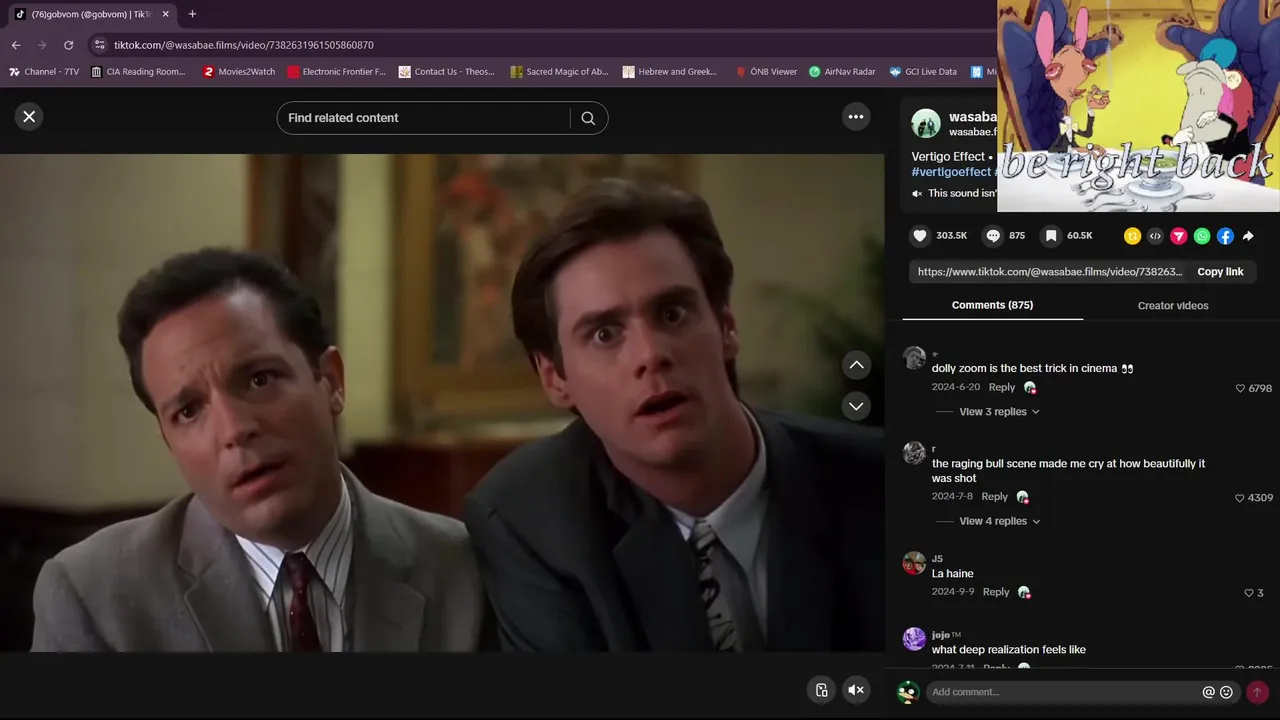This screenshot has height=720, width=1280.
Task: Toggle the video mute speaker icon
Action: (856, 690)
